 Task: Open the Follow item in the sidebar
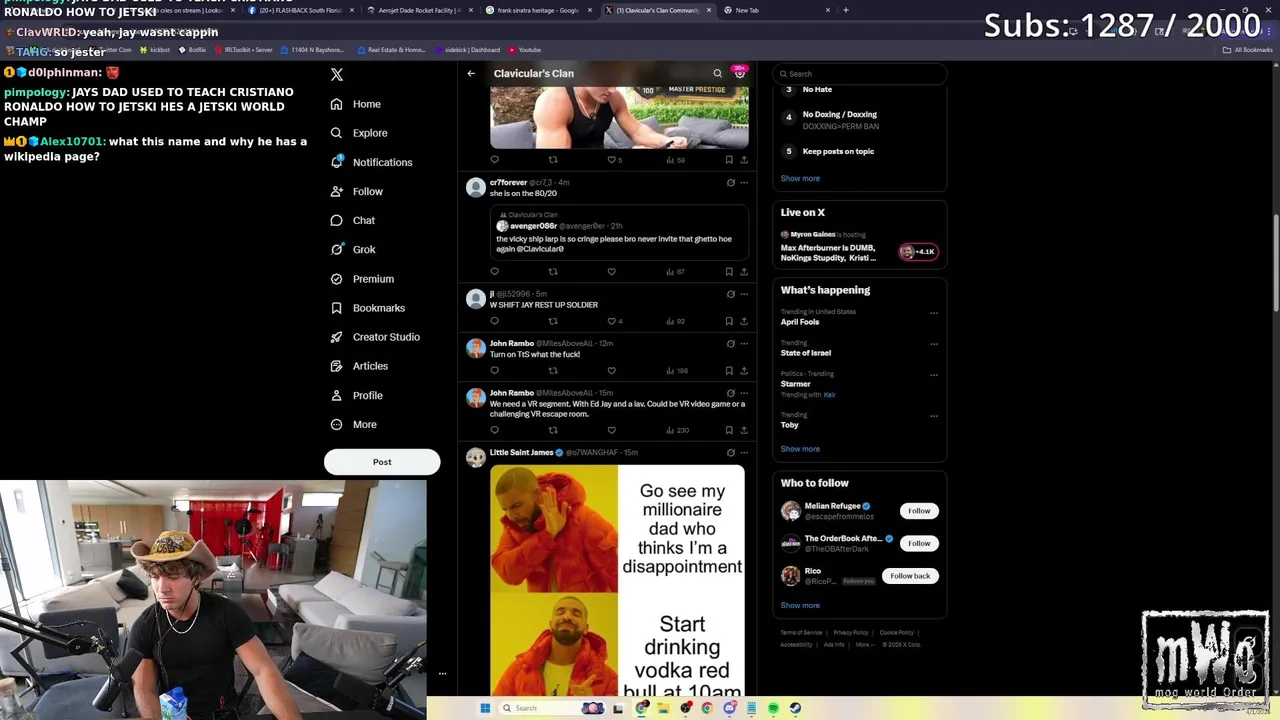pos(357,191)
